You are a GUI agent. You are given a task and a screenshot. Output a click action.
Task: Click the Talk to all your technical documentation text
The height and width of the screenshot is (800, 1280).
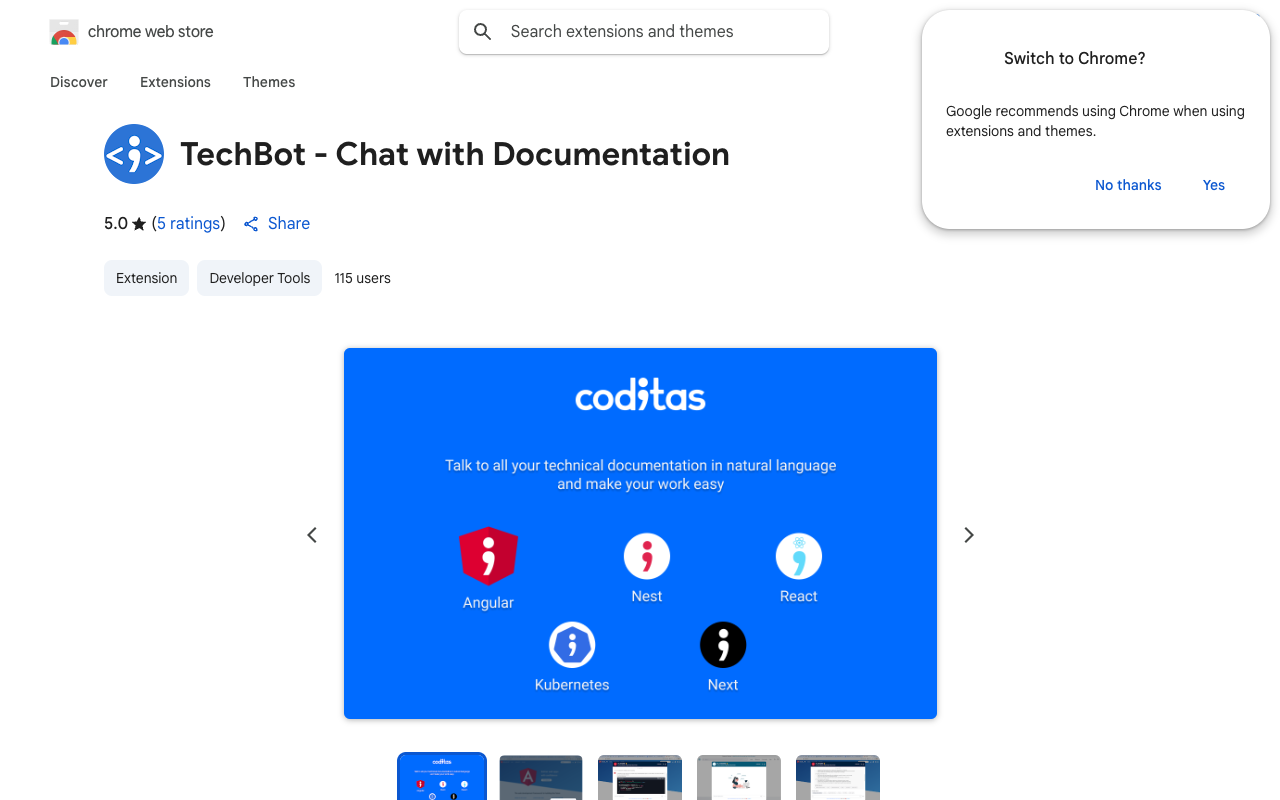[641, 474]
